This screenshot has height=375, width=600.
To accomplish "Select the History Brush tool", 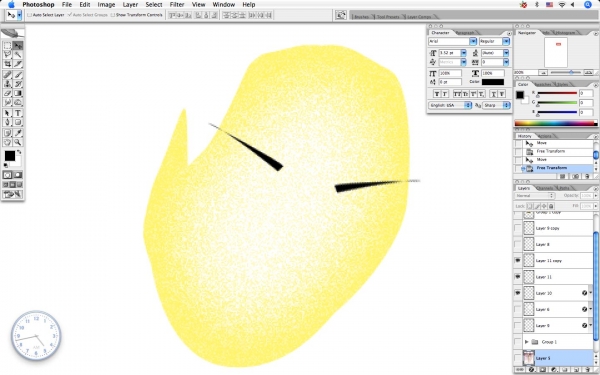I will [18, 84].
